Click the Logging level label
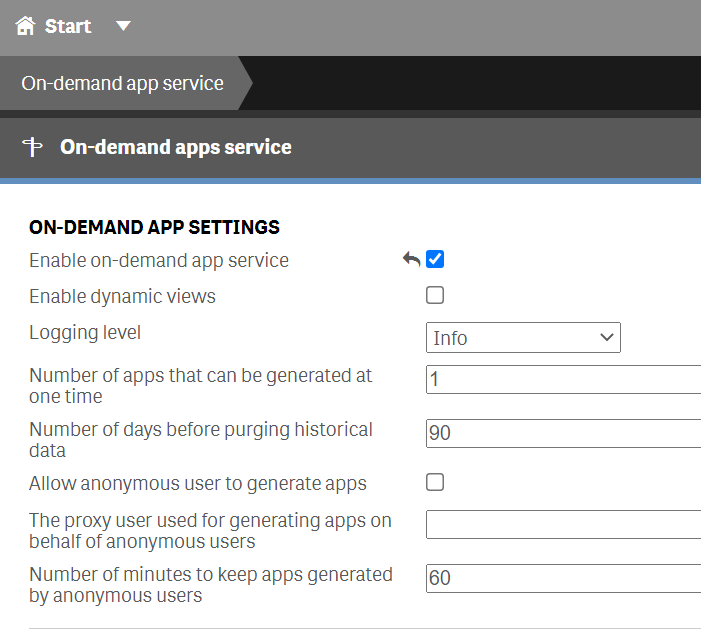This screenshot has height=644, width=701. pyautogui.click(x=85, y=333)
